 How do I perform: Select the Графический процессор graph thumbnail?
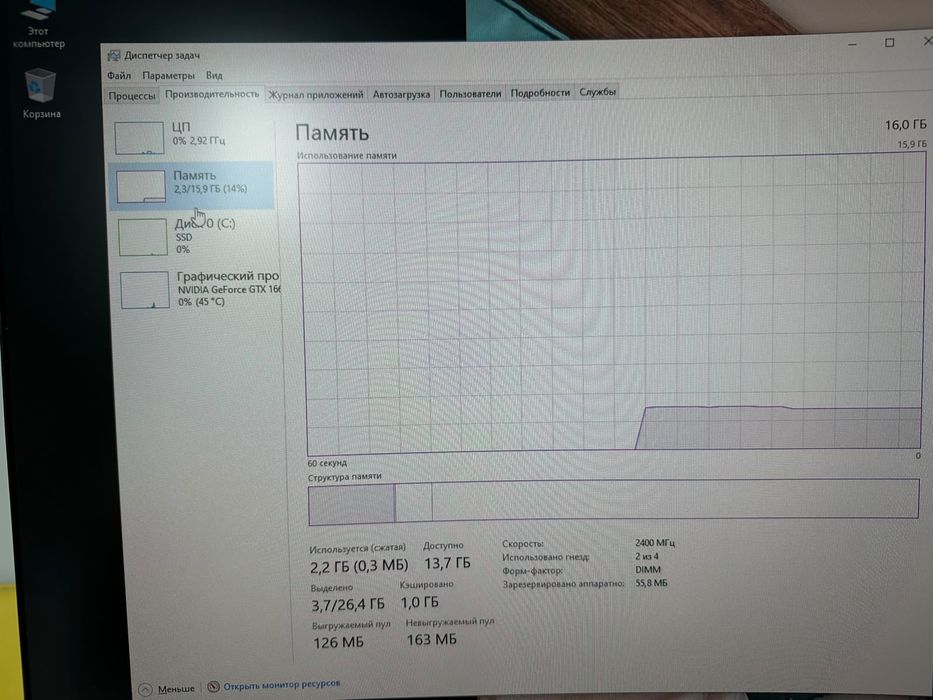pos(145,290)
